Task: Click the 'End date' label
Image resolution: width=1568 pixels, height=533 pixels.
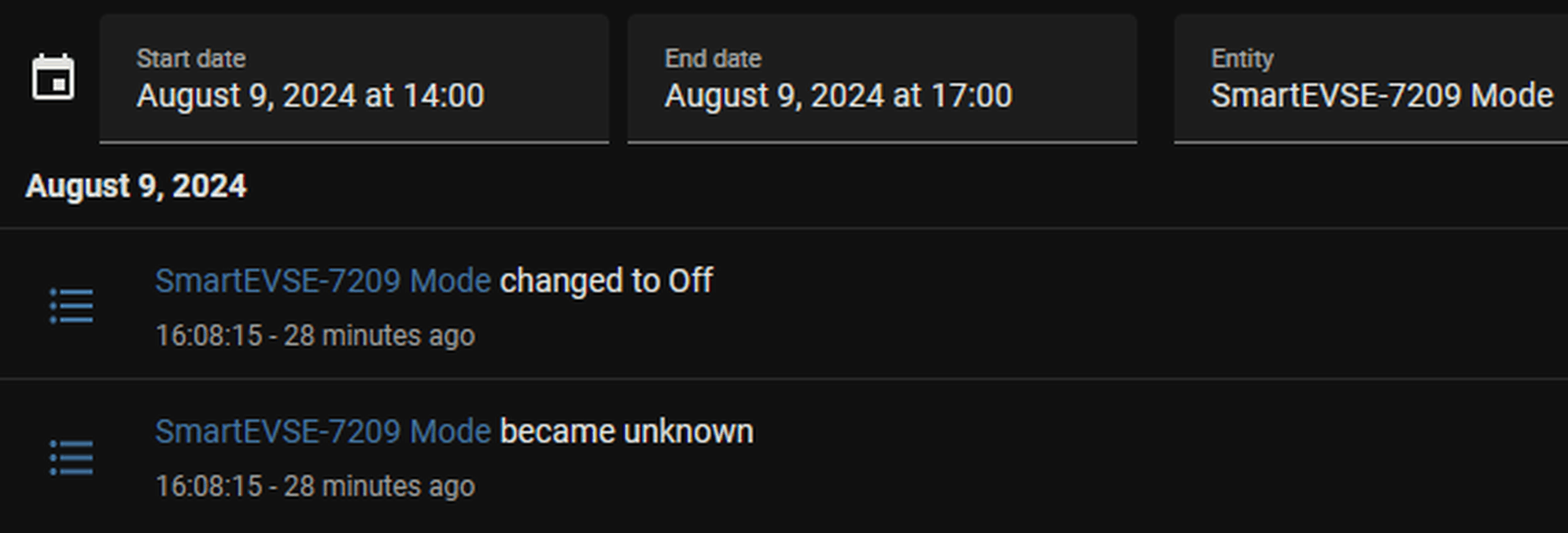Action: click(x=713, y=58)
